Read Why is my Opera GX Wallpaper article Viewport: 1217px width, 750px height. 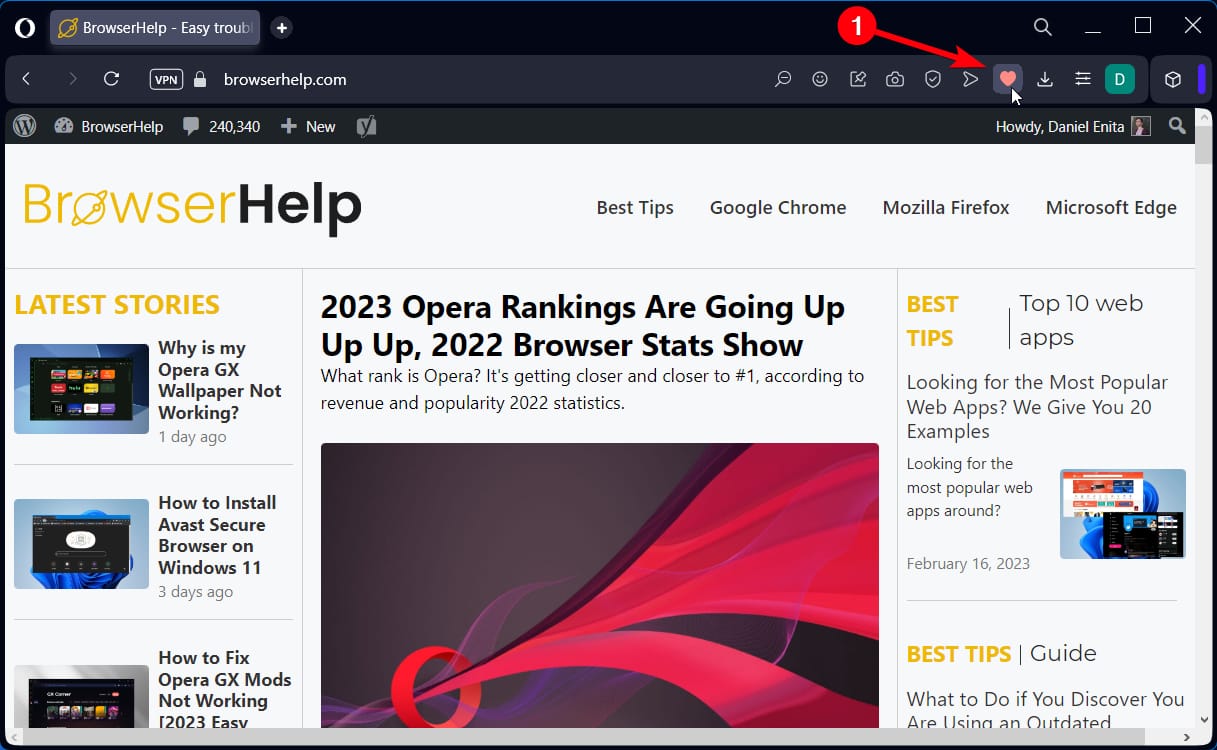[220, 380]
